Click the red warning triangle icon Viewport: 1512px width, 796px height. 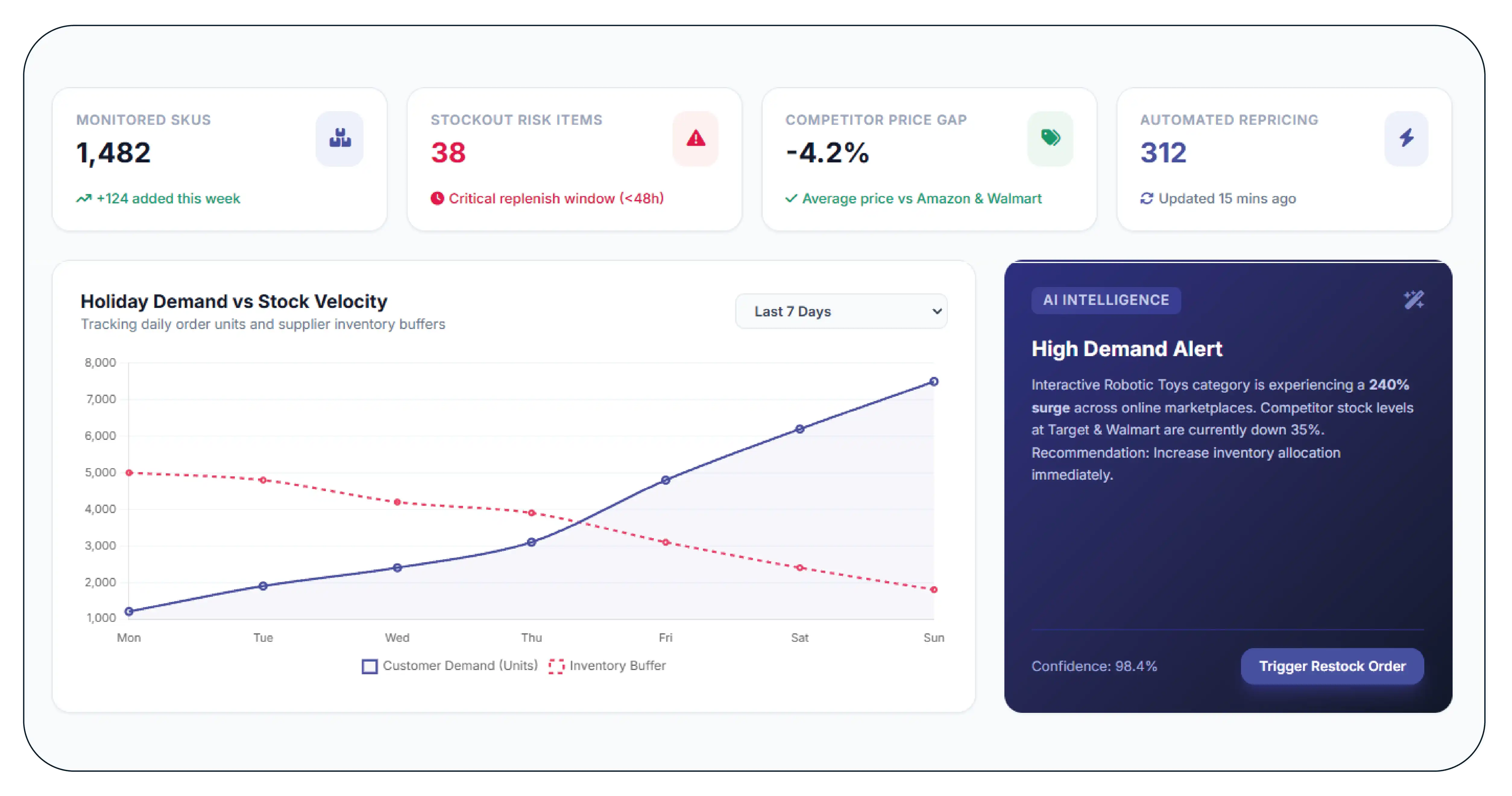(x=695, y=138)
